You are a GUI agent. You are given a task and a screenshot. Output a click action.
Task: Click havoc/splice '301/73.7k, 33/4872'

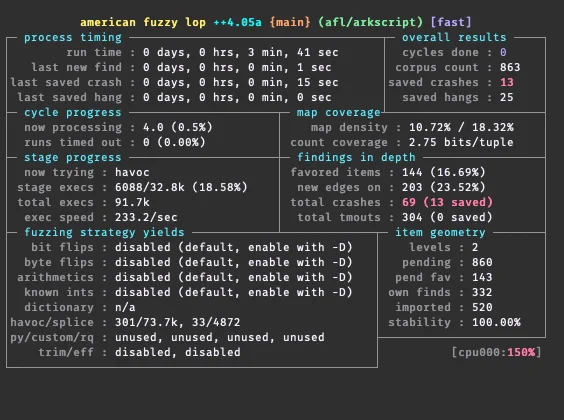(x=178, y=323)
